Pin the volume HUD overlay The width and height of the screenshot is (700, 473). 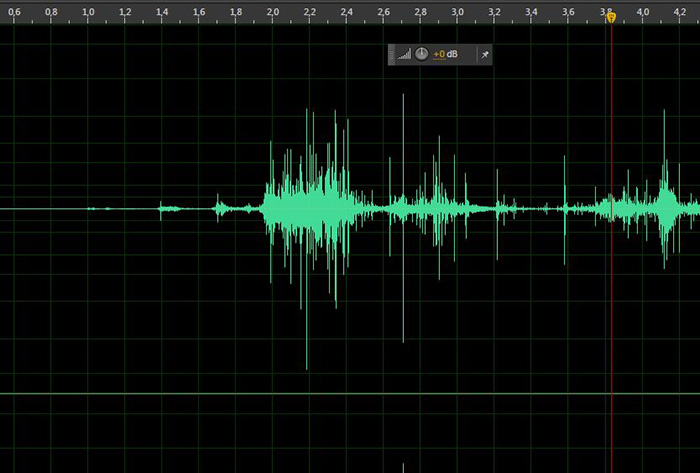[x=485, y=55]
